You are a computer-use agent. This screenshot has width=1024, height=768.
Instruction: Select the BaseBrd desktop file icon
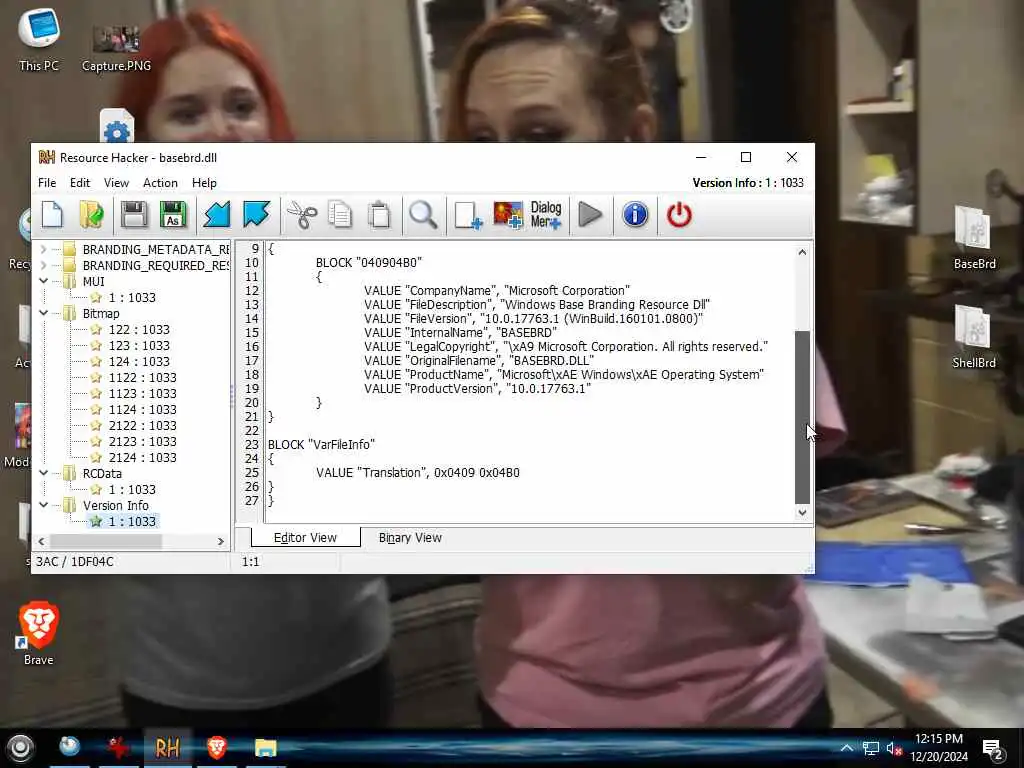(x=974, y=238)
